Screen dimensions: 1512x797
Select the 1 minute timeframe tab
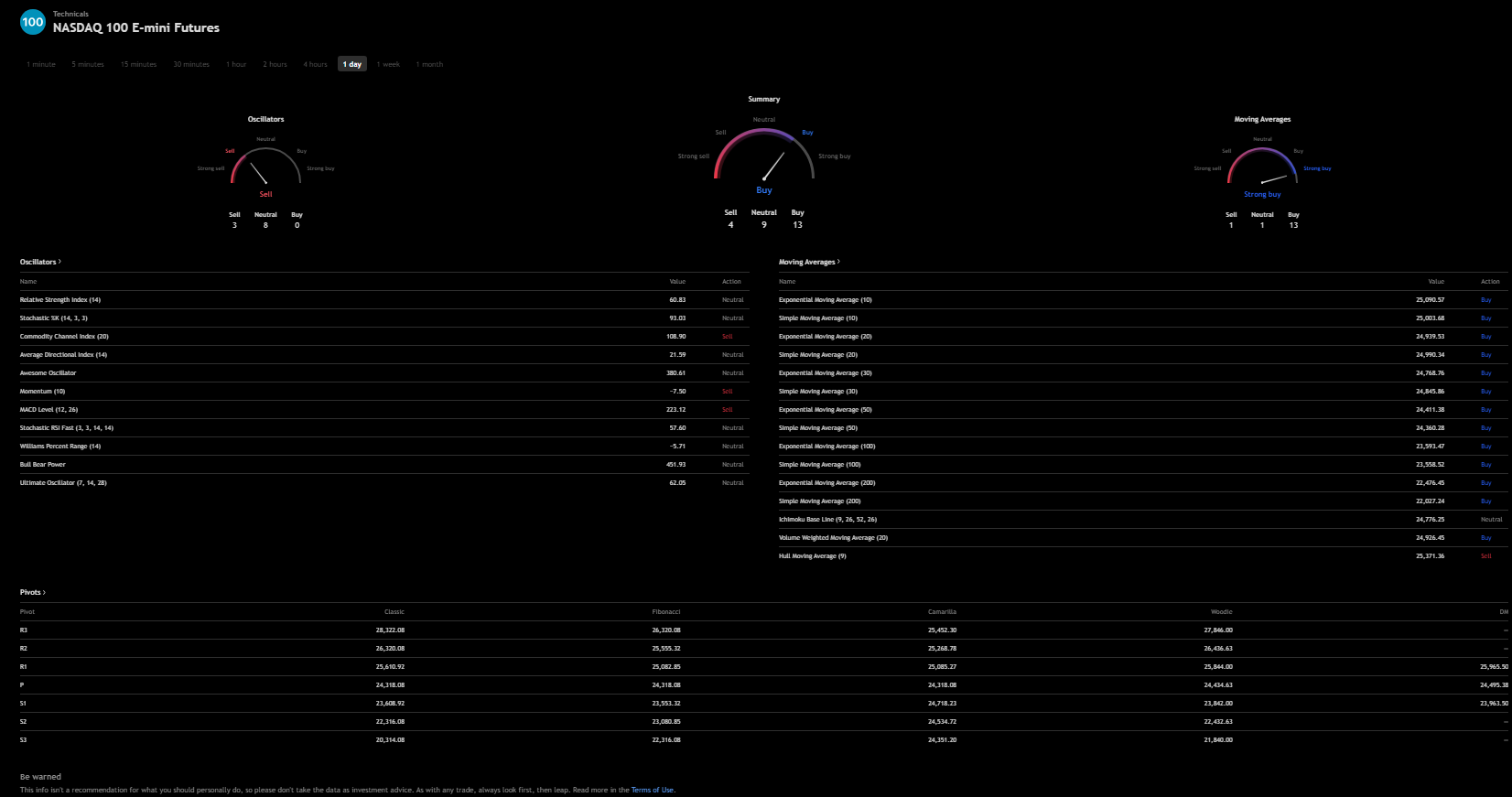tap(41, 64)
